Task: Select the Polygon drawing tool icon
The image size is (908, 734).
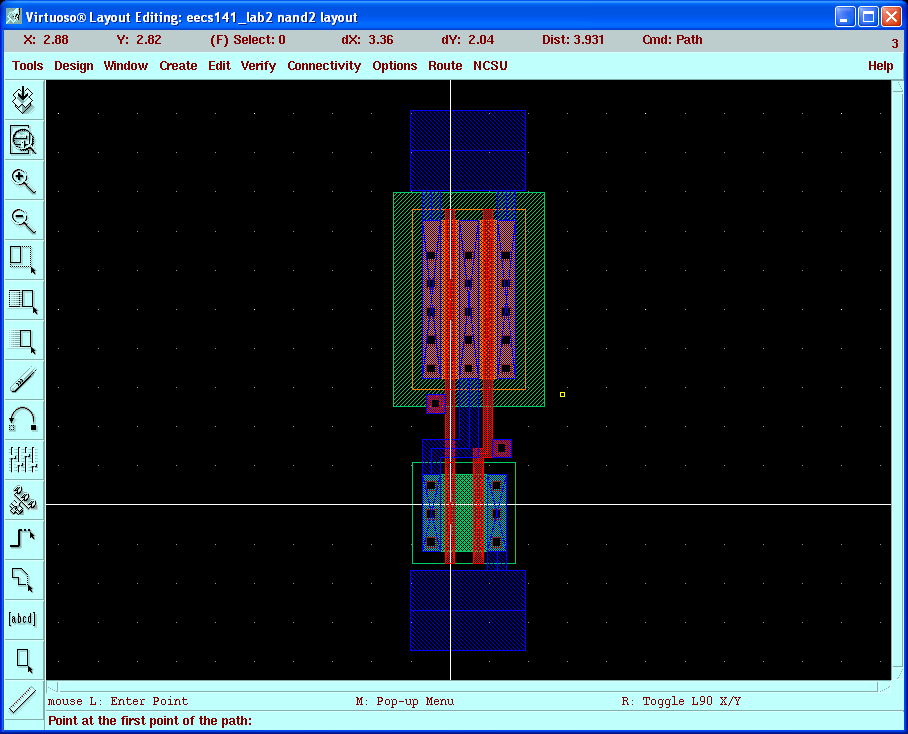Action: [x=23, y=579]
